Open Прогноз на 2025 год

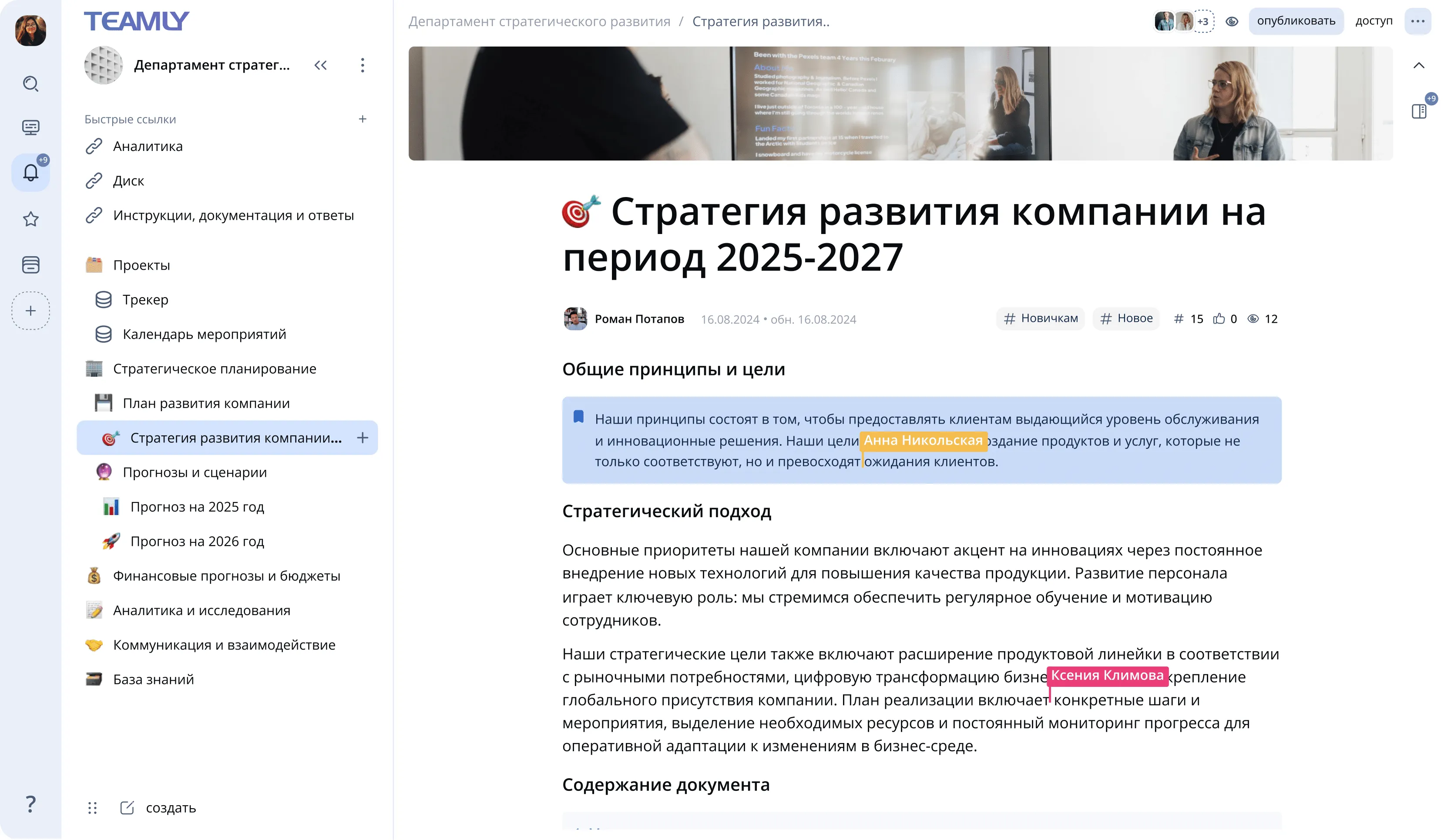tap(197, 507)
